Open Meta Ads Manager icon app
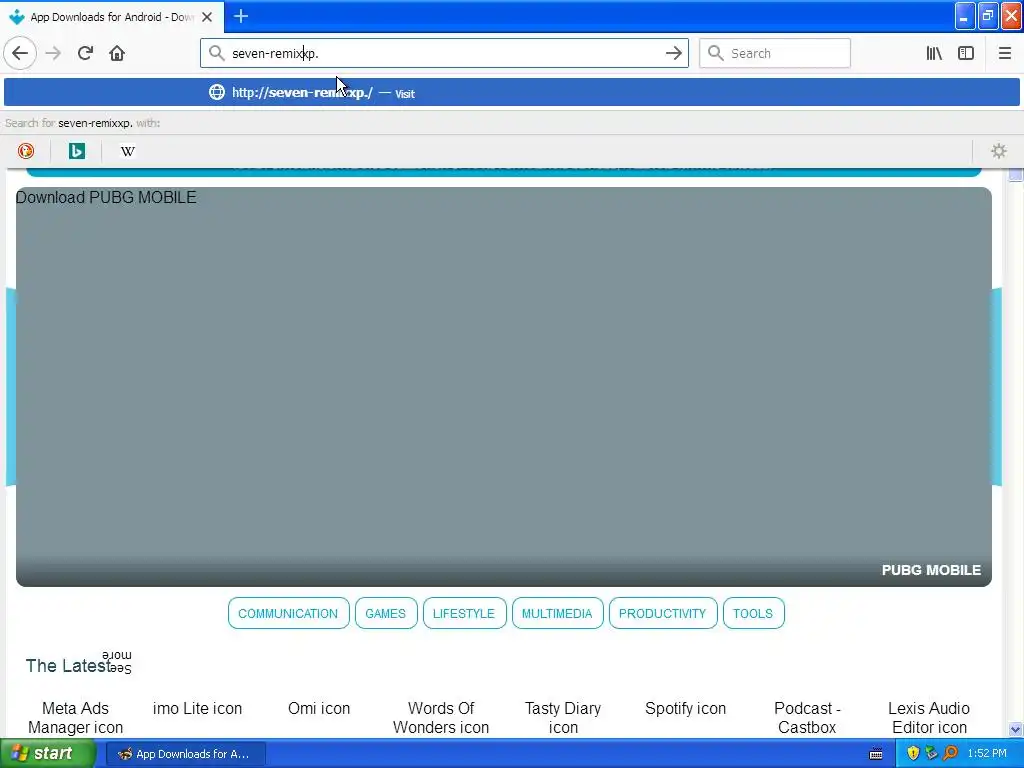1024x768 pixels. (75, 718)
